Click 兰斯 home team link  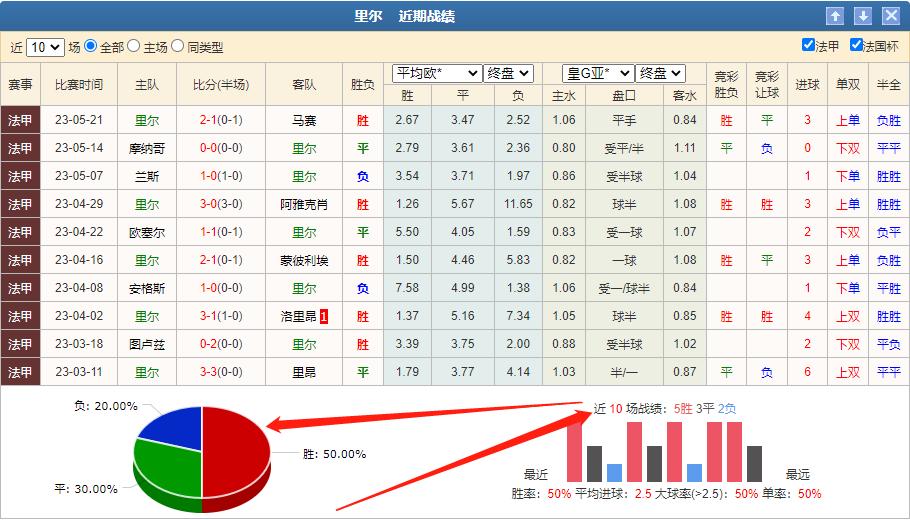pyautogui.click(x=147, y=176)
